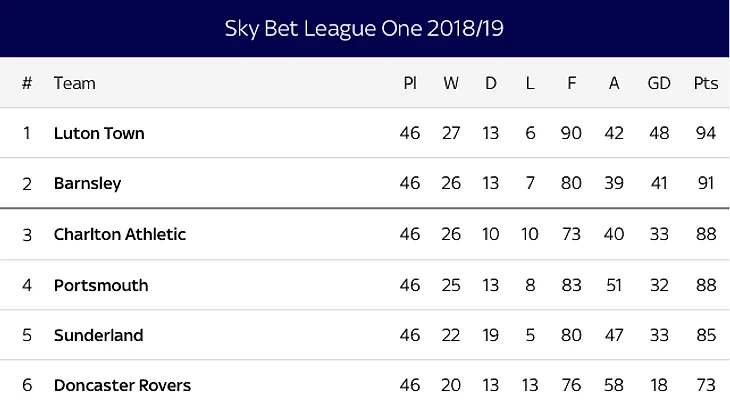
Task: Open the Sunderland team link
Action: pos(98,335)
